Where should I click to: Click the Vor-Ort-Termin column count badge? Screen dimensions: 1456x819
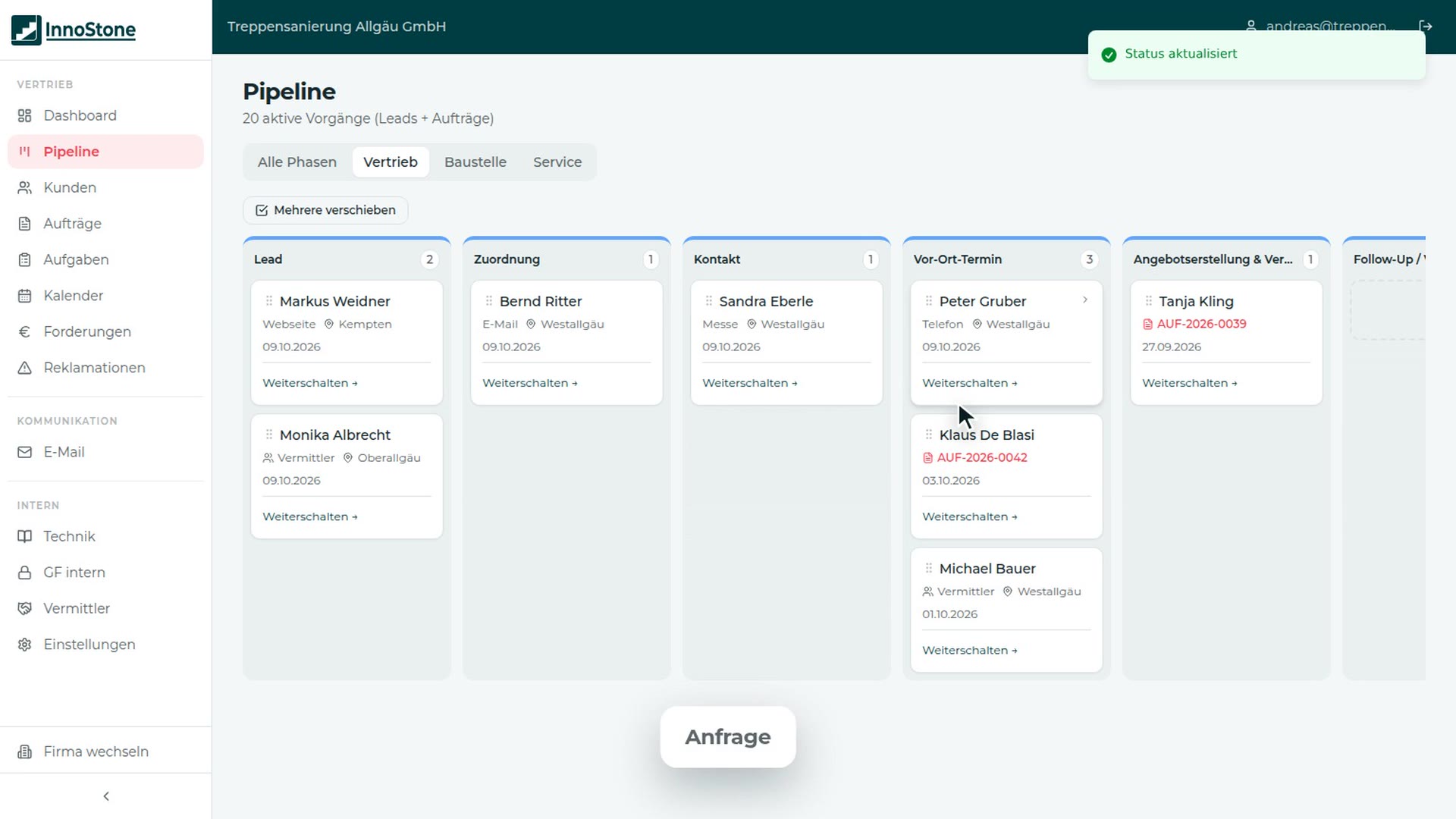click(x=1090, y=259)
